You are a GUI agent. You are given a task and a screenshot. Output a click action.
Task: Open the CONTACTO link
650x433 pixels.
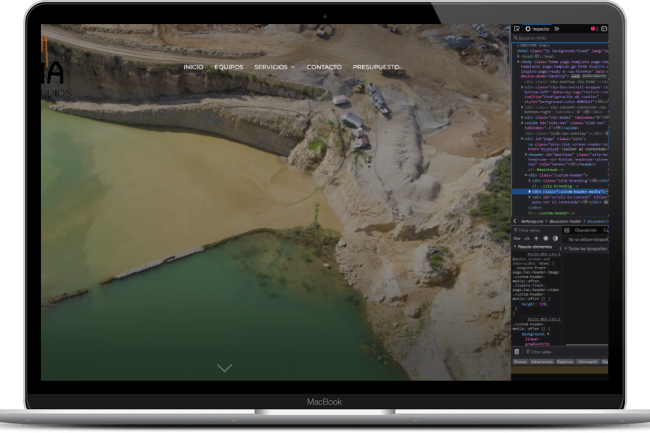click(324, 67)
